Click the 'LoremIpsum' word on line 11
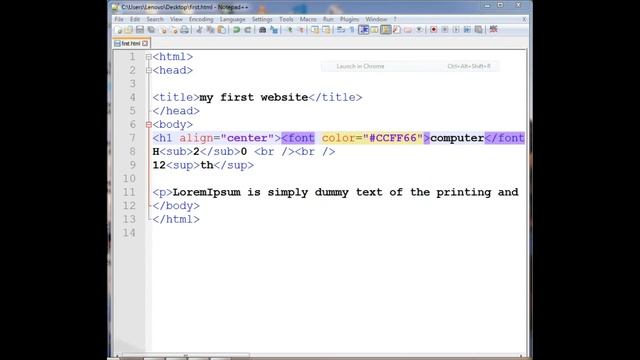The width and height of the screenshot is (640, 360). [x=207, y=192]
